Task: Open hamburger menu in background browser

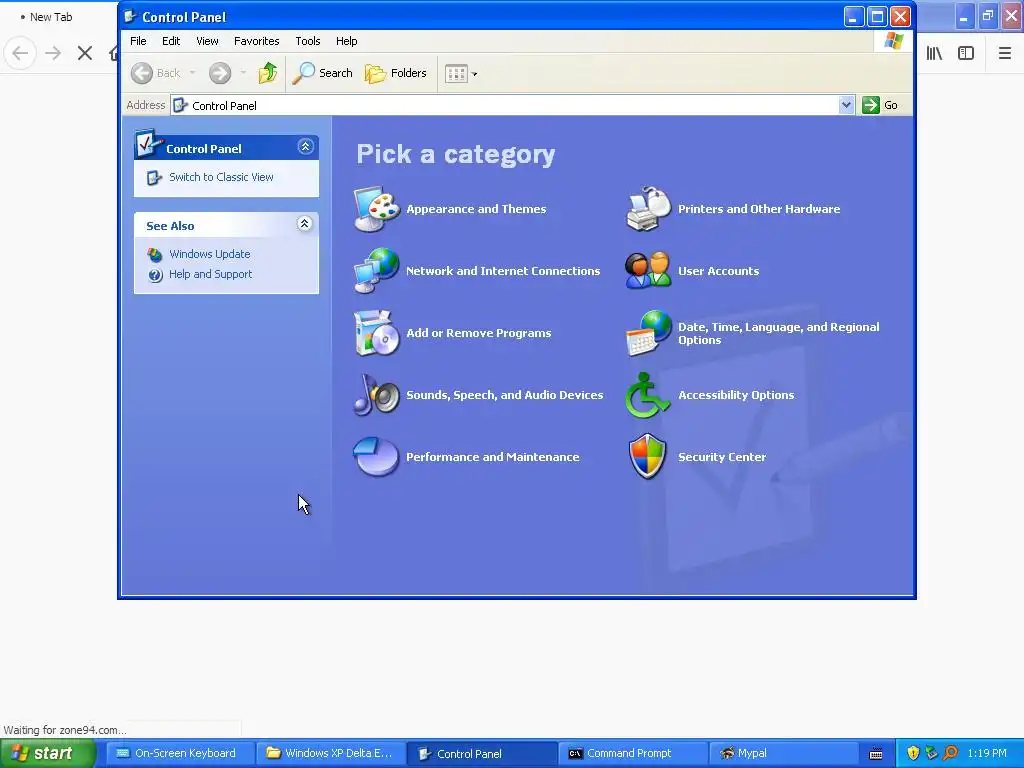Action: pos(1004,54)
